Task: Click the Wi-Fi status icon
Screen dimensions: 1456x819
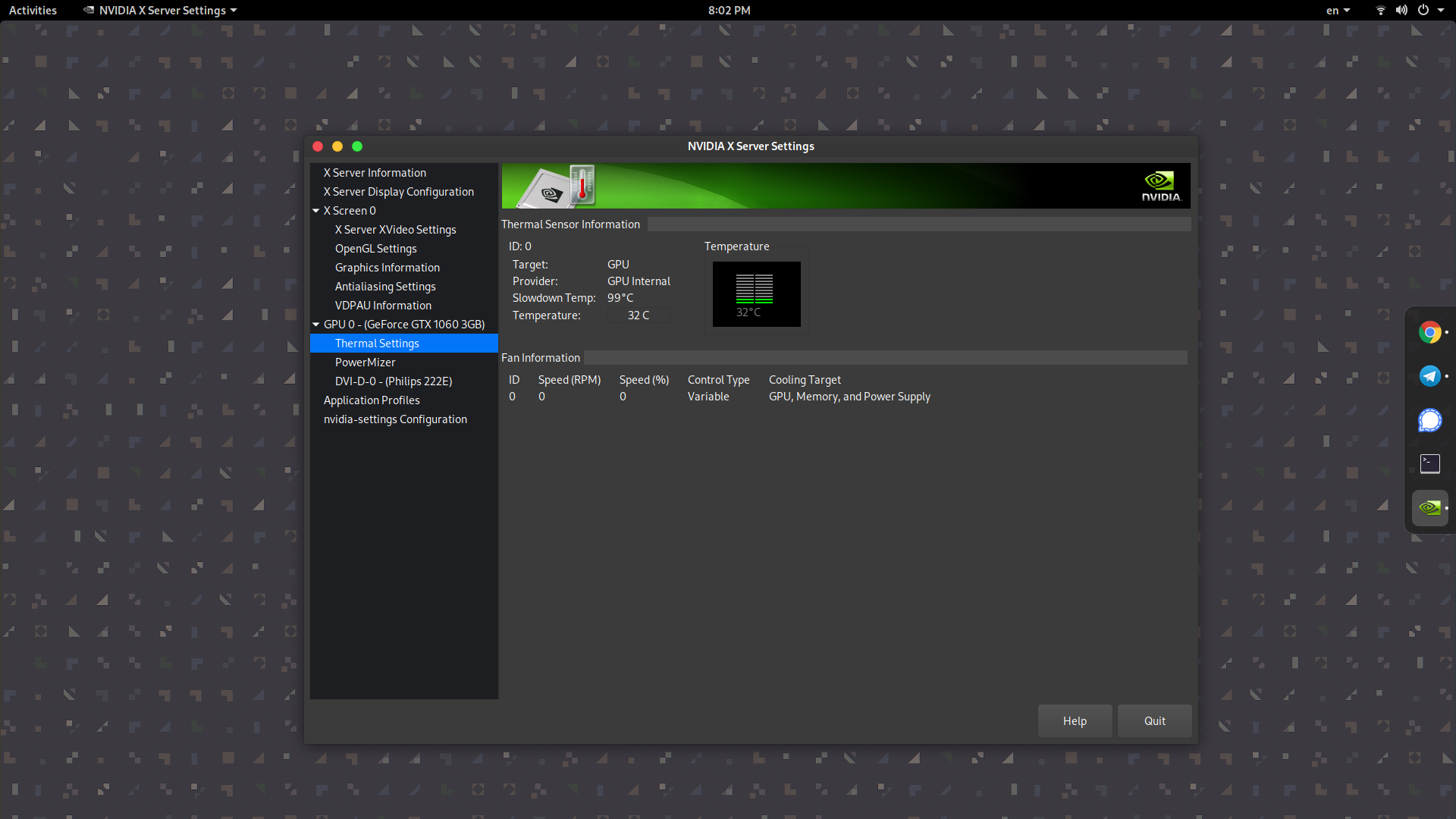Action: (x=1380, y=11)
